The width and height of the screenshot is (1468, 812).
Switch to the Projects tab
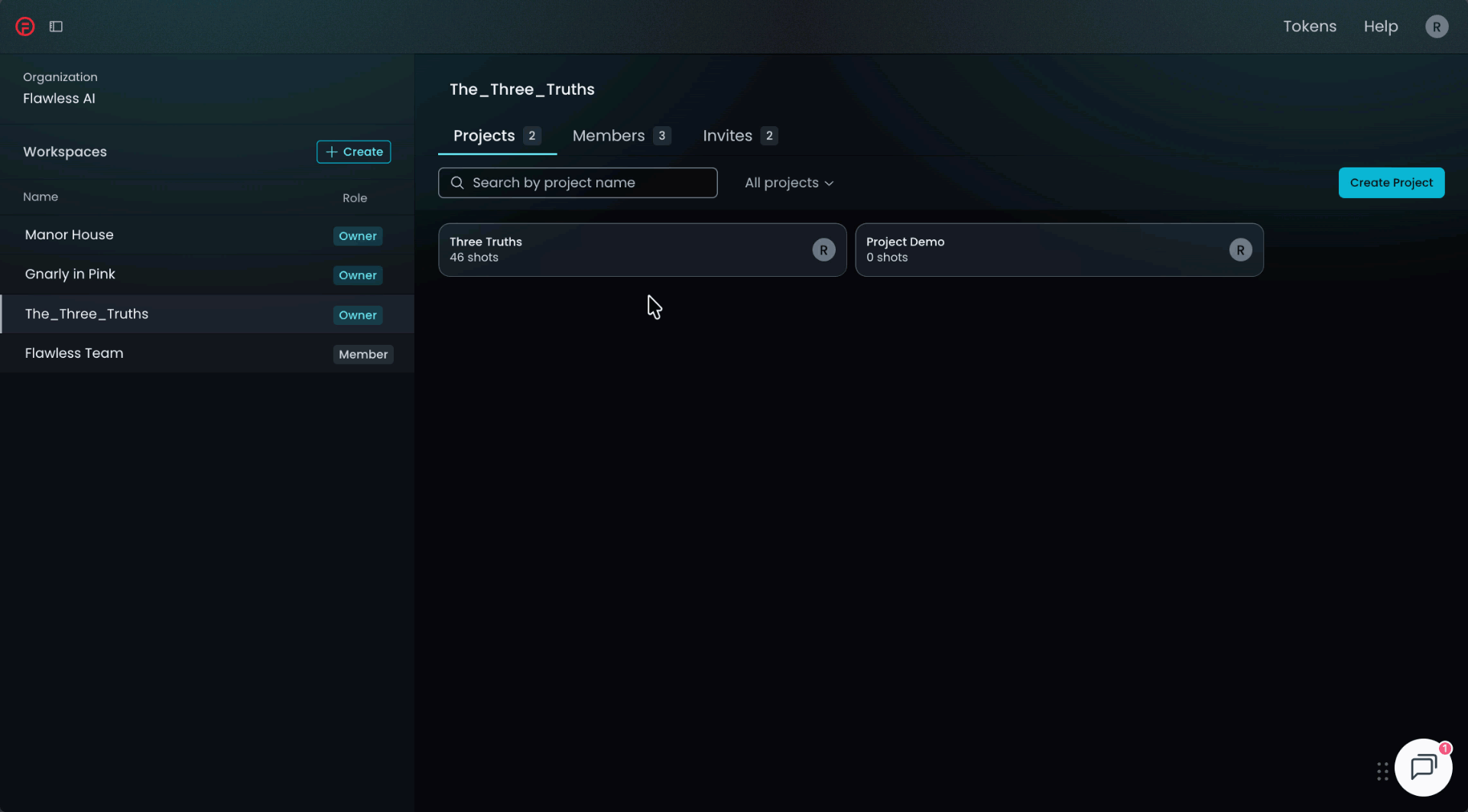[x=497, y=136]
